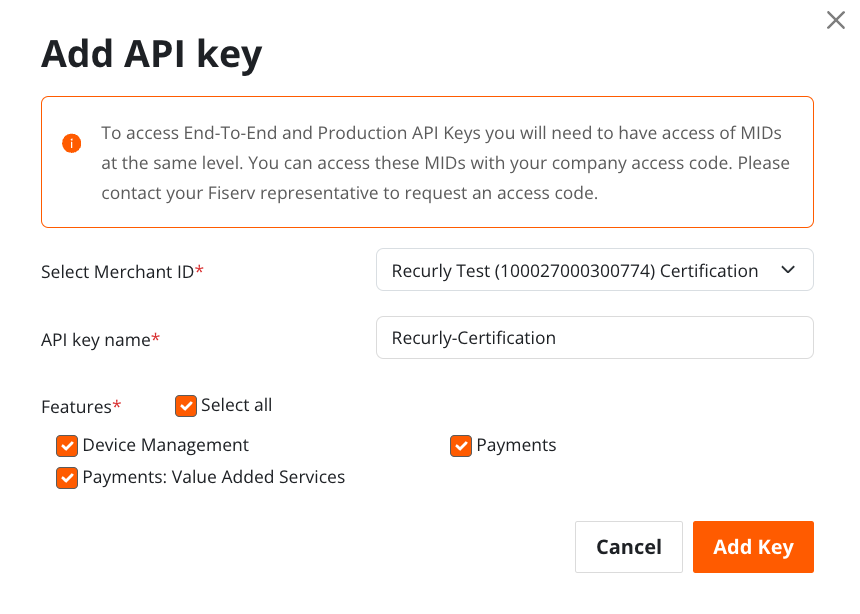Click the Cancel button

[x=629, y=547]
